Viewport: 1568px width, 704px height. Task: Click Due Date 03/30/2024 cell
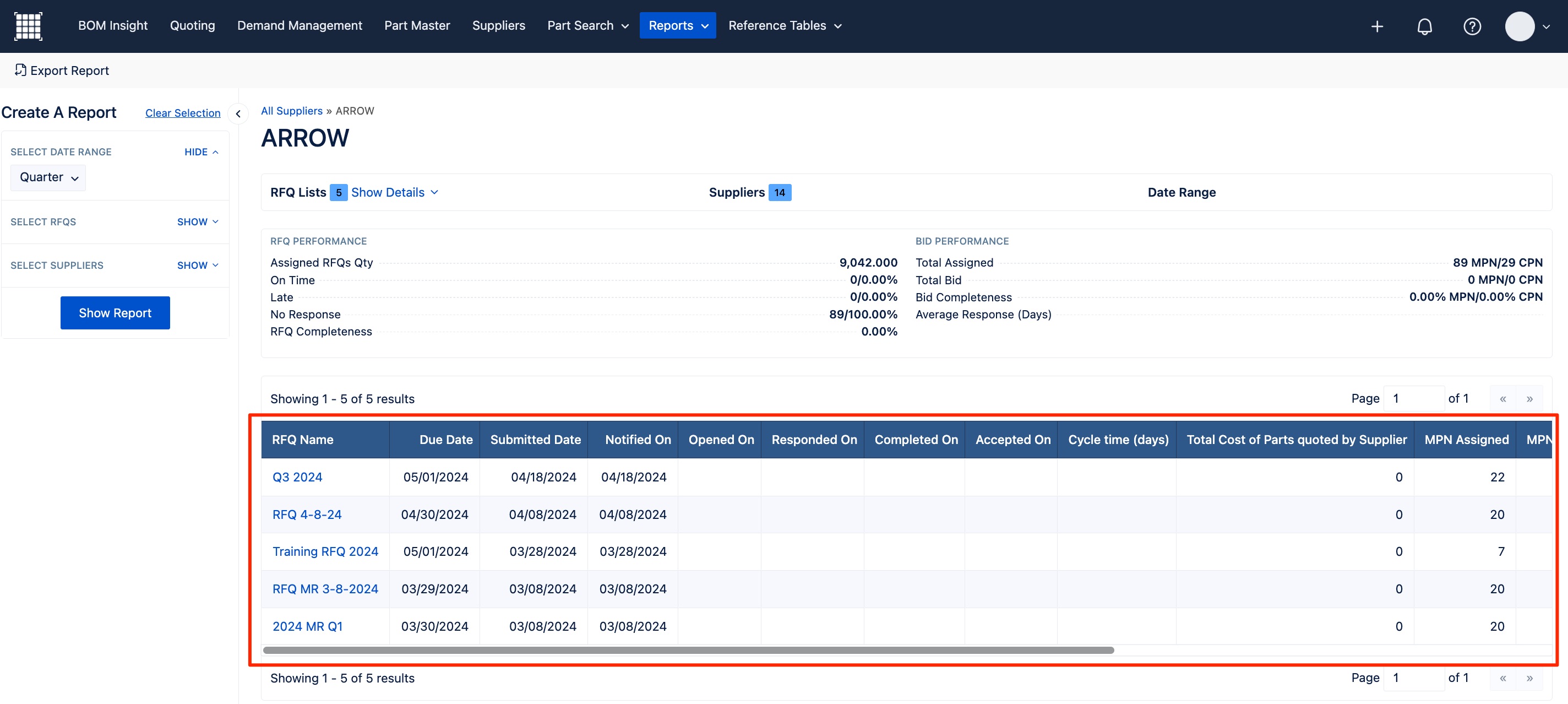click(434, 627)
